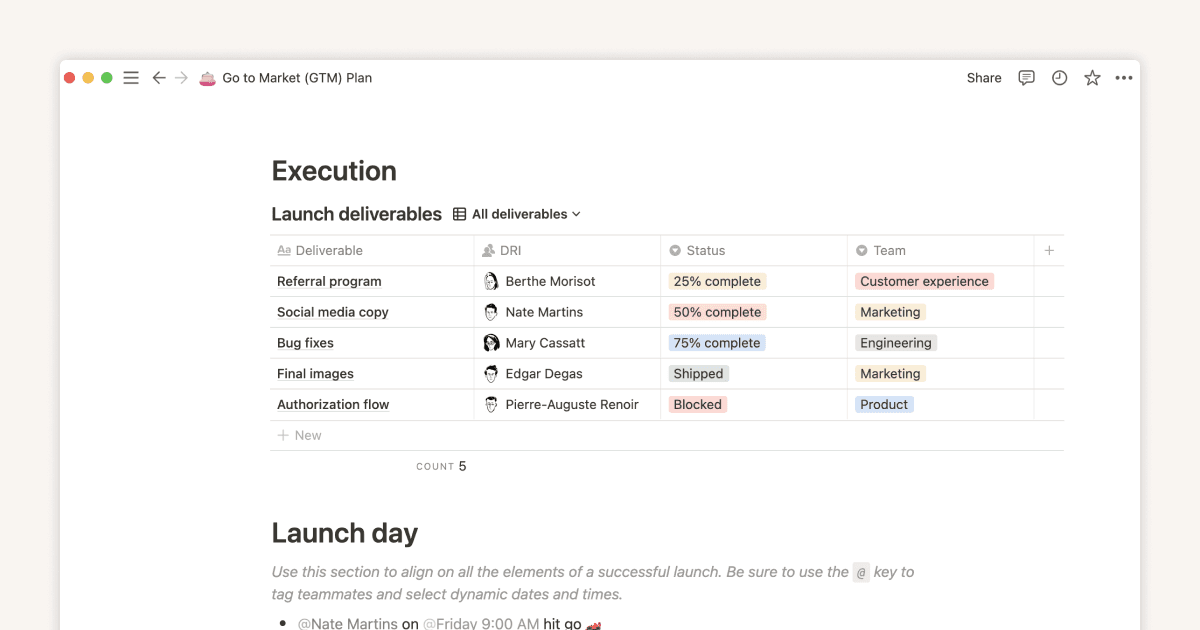Open the comments panel with the speech bubble icon

point(1026,77)
